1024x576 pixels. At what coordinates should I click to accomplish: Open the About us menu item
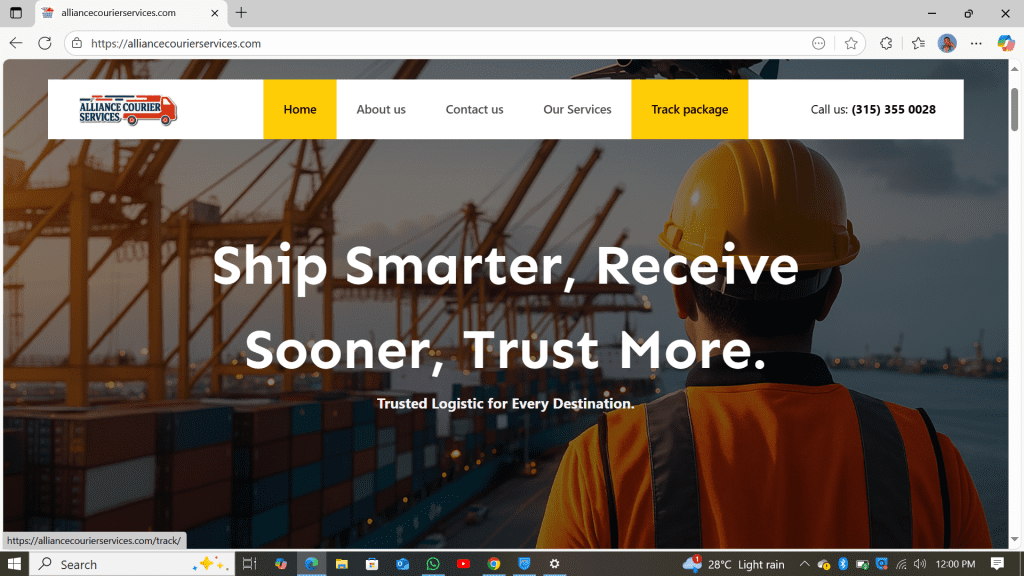[x=381, y=109]
